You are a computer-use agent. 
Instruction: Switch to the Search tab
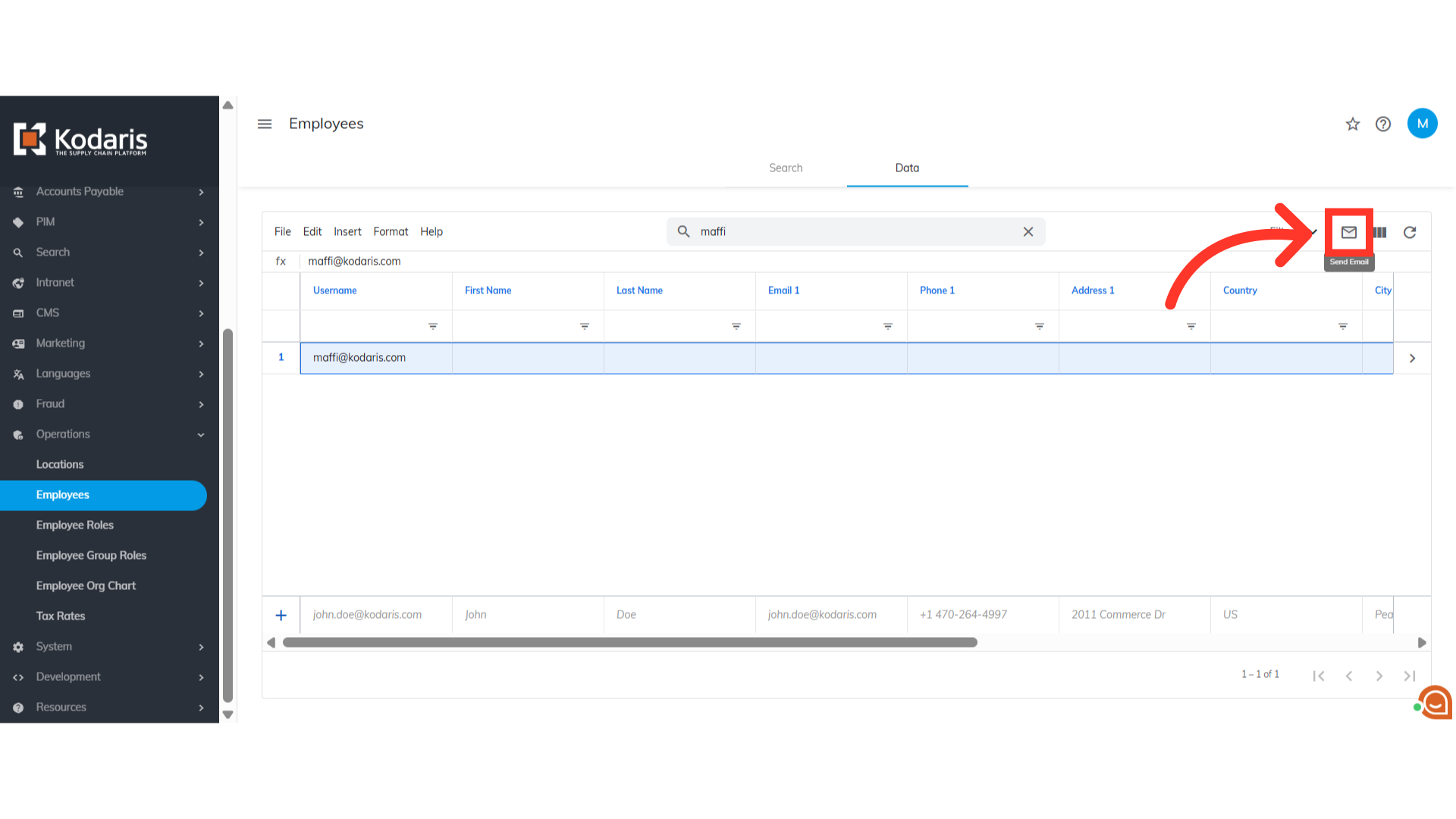click(786, 168)
